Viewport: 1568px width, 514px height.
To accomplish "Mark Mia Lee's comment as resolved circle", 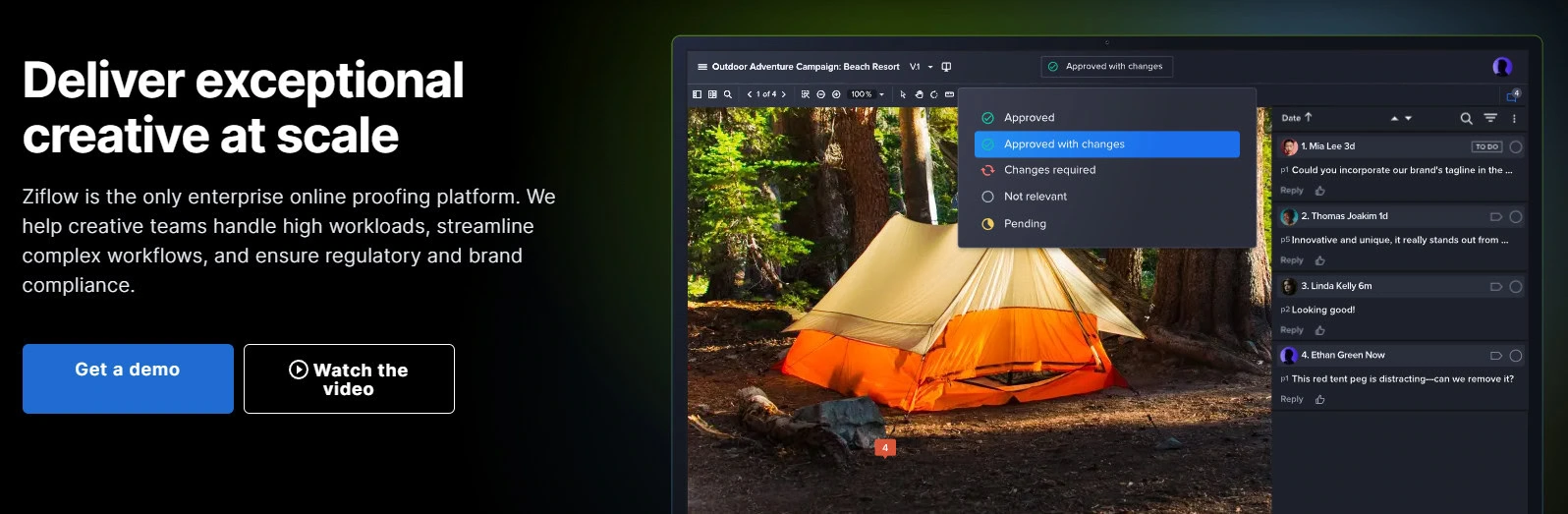I will pos(1516,146).
